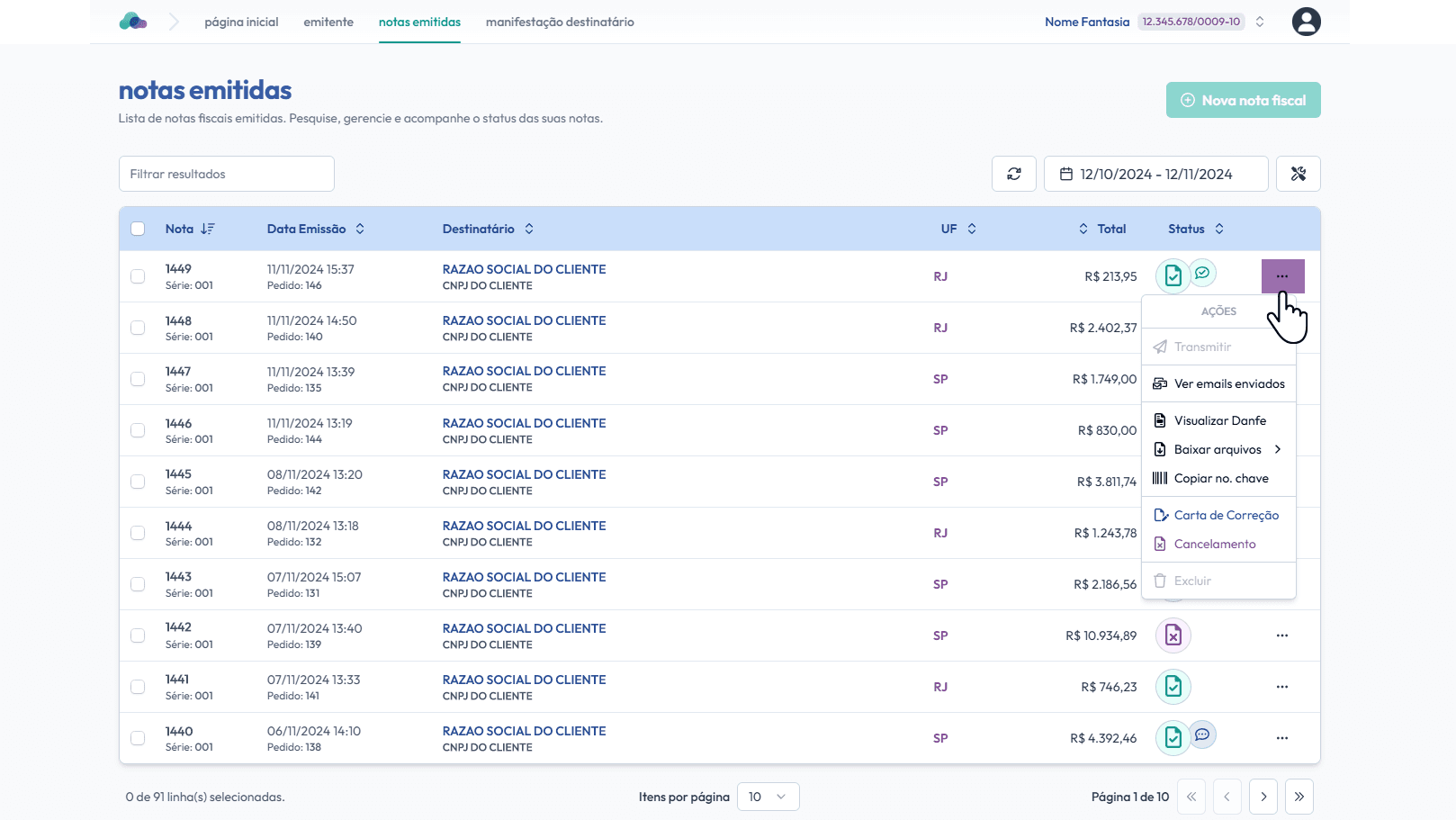Open RAZAO SOCIAL DO CLIENTE link for note 1447
This screenshot has height=820, width=1456.
click(x=524, y=371)
